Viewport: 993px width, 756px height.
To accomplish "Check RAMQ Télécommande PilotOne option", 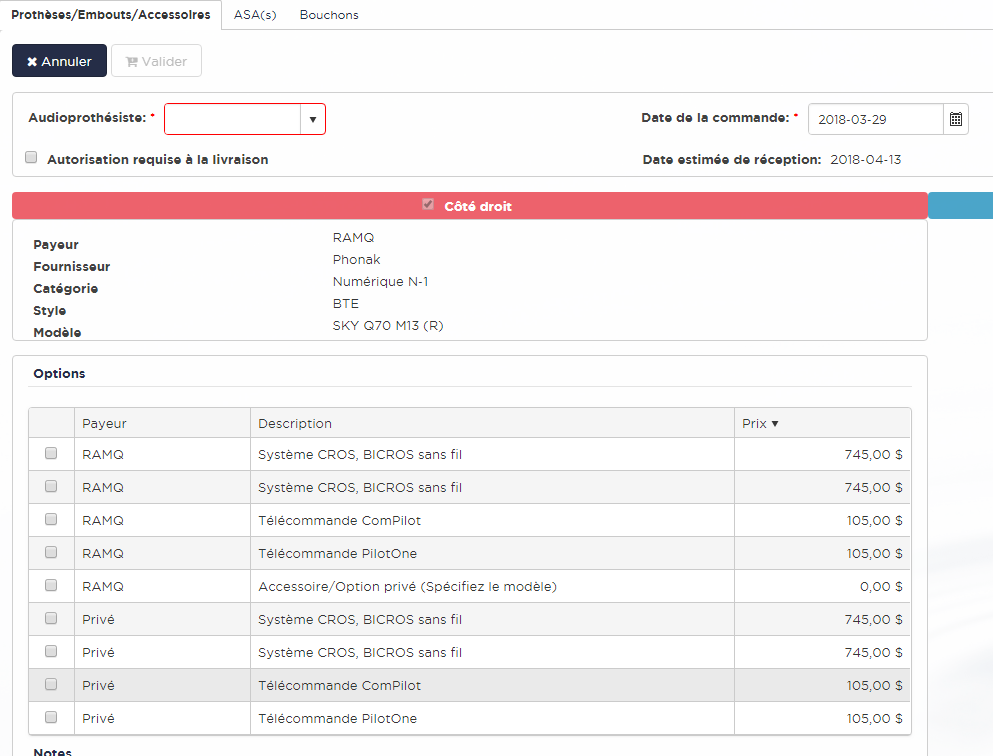I will point(51,553).
